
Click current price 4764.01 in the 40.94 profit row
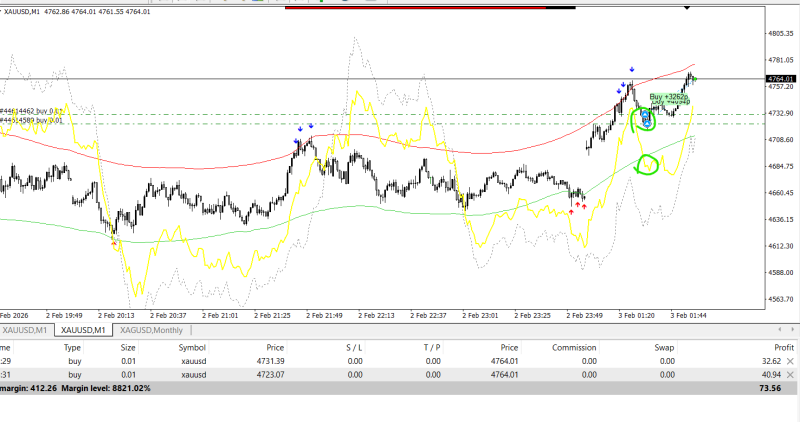pyautogui.click(x=504, y=375)
